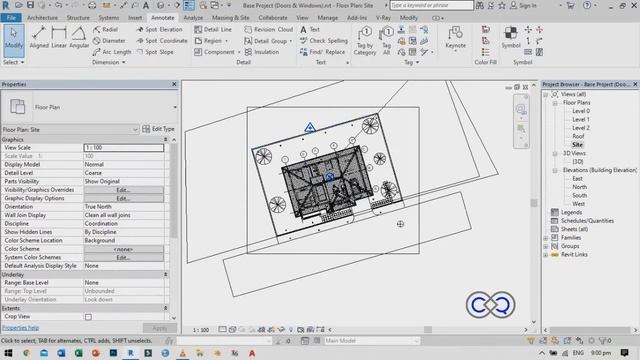Click the Edit Type button
The image size is (640, 360).
pos(158,129)
